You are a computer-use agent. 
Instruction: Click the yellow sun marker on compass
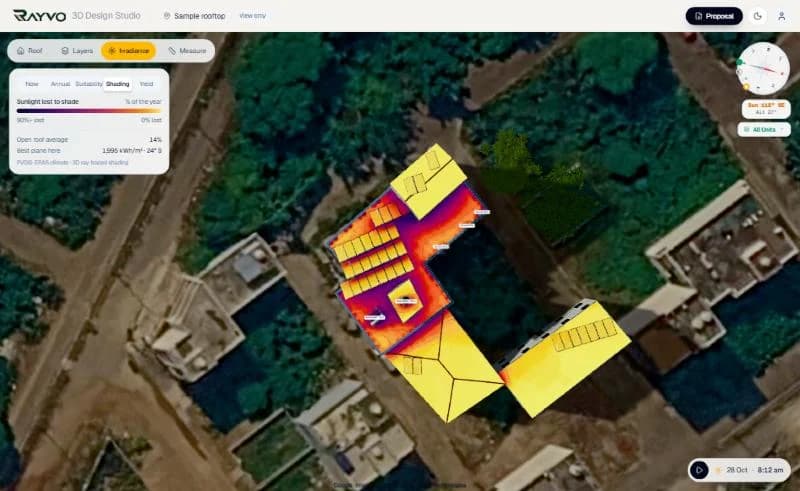[x=746, y=87]
